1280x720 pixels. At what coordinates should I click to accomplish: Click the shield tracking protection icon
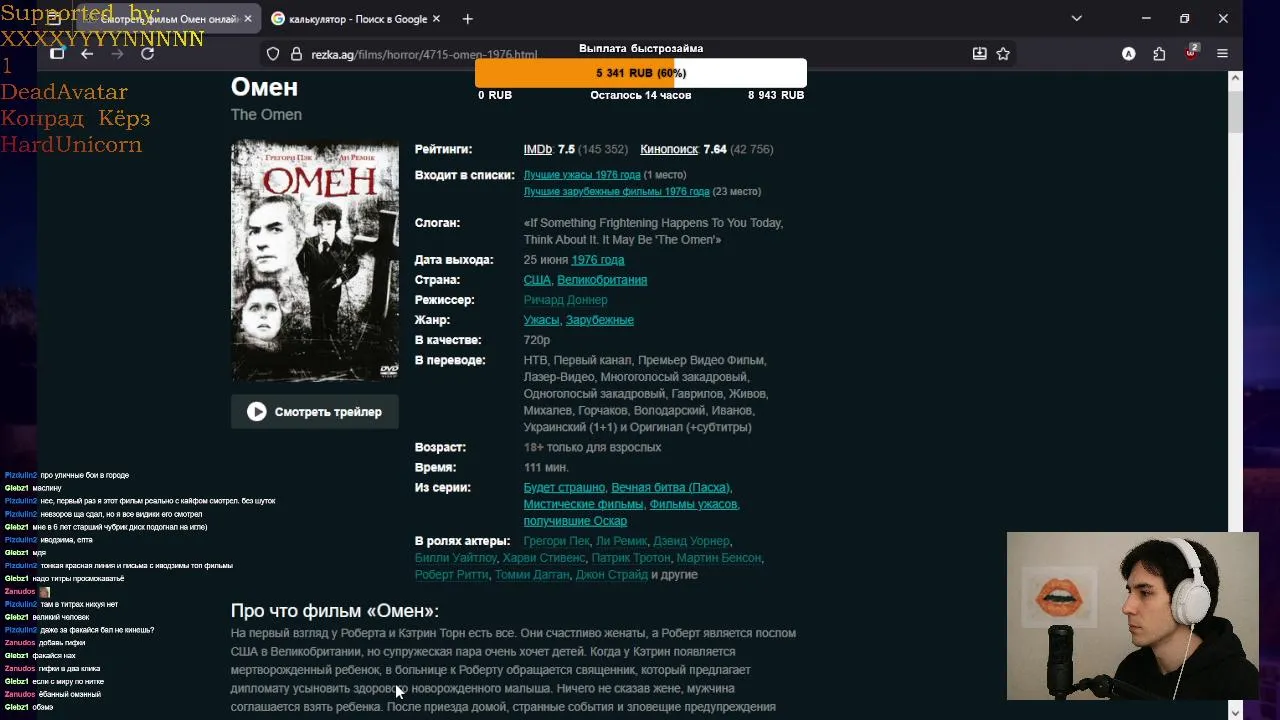[273, 54]
